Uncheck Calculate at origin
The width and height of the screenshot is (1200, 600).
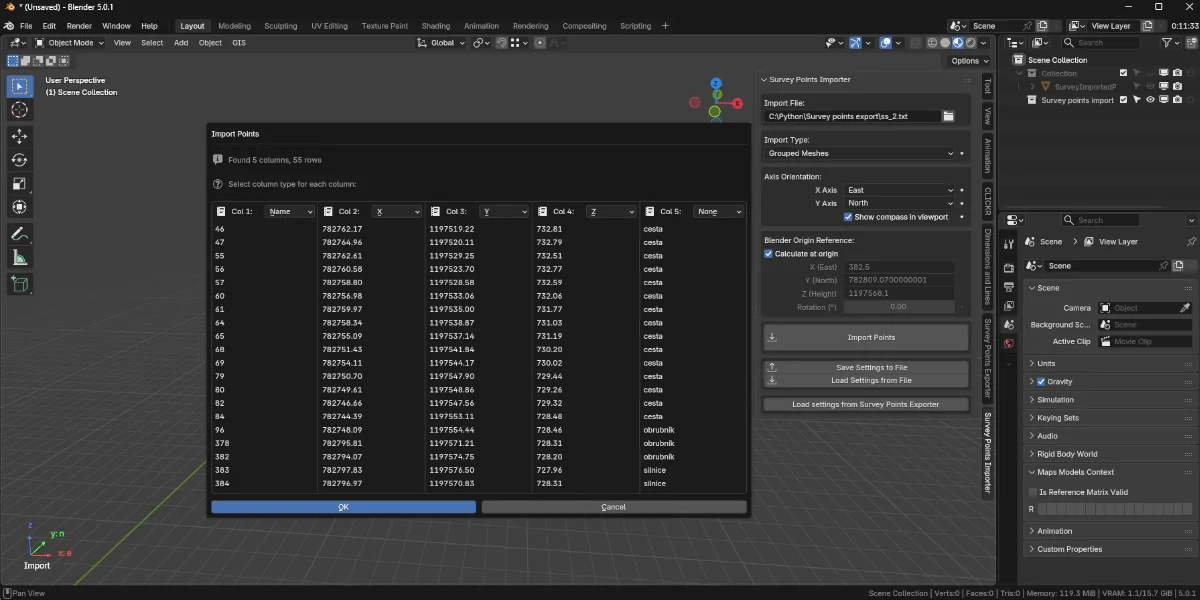pos(768,253)
